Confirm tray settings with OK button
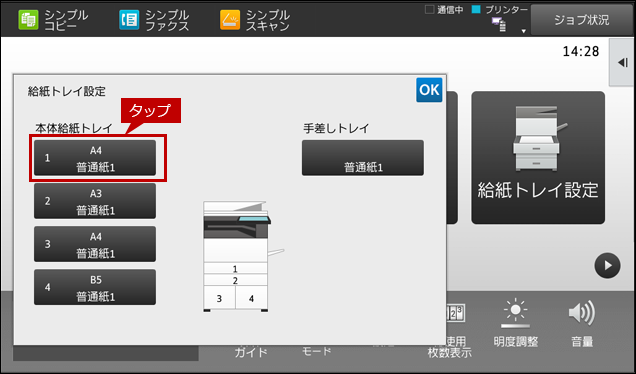This screenshot has height=374, width=636. coord(429,90)
